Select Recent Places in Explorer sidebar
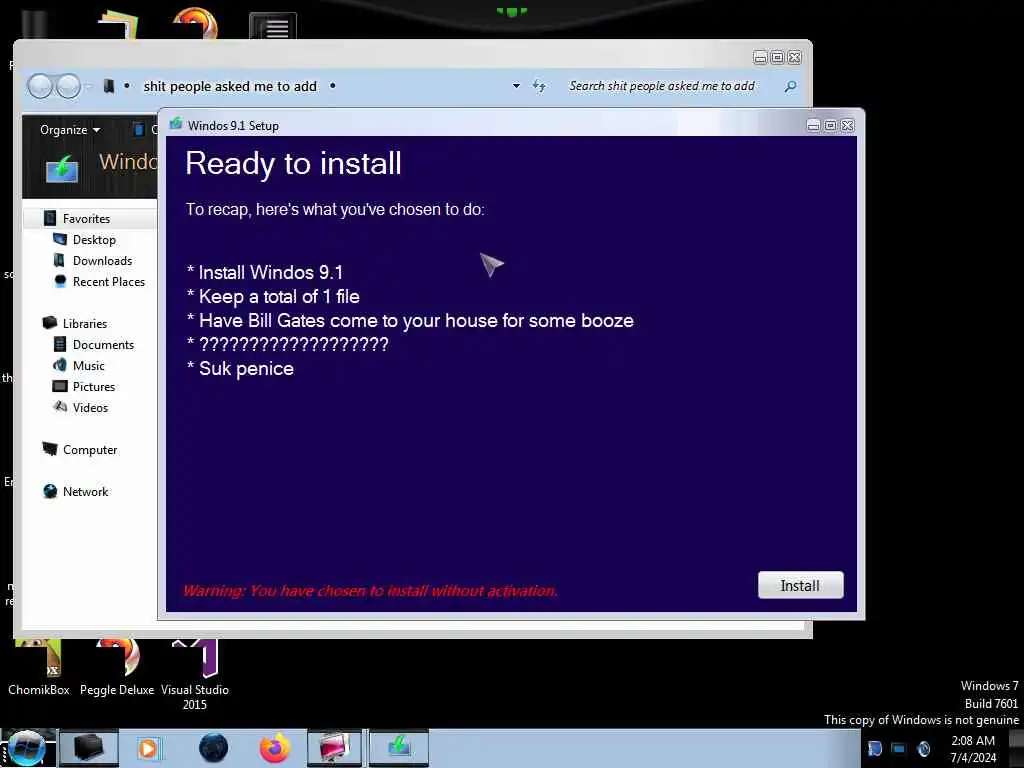The height and width of the screenshot is (768, 1024). coord(109,281)
